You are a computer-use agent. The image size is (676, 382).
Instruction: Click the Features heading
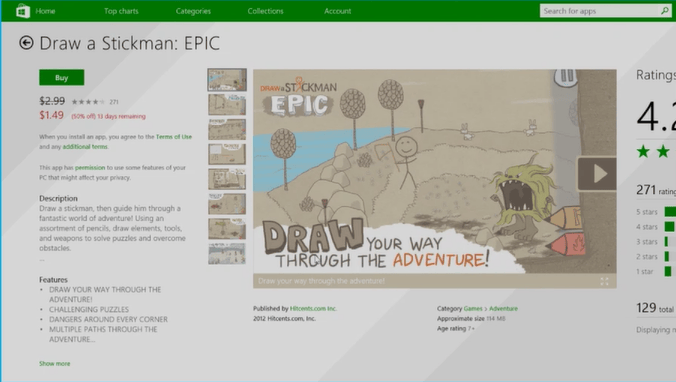click(53, 279)
